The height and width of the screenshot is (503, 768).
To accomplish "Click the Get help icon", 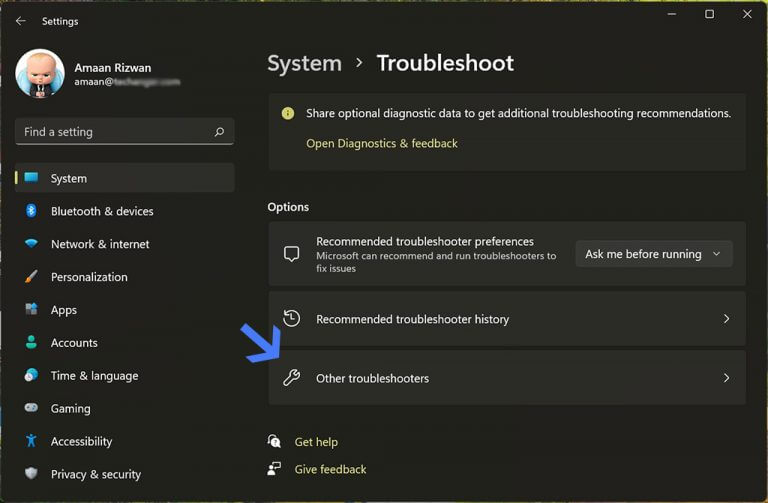I will coord(274,441).
